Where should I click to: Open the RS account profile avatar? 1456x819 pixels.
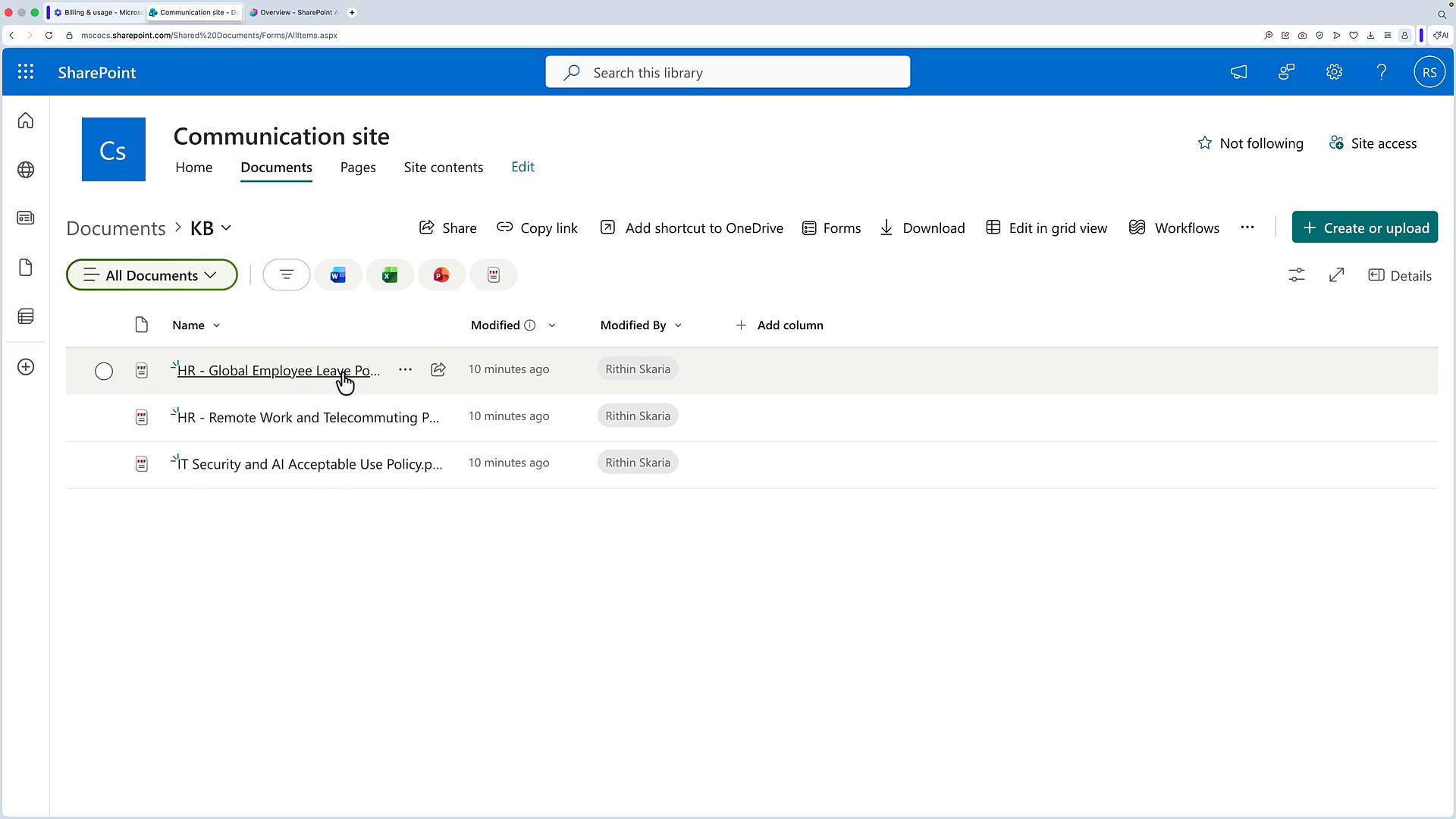point(1429,72)
